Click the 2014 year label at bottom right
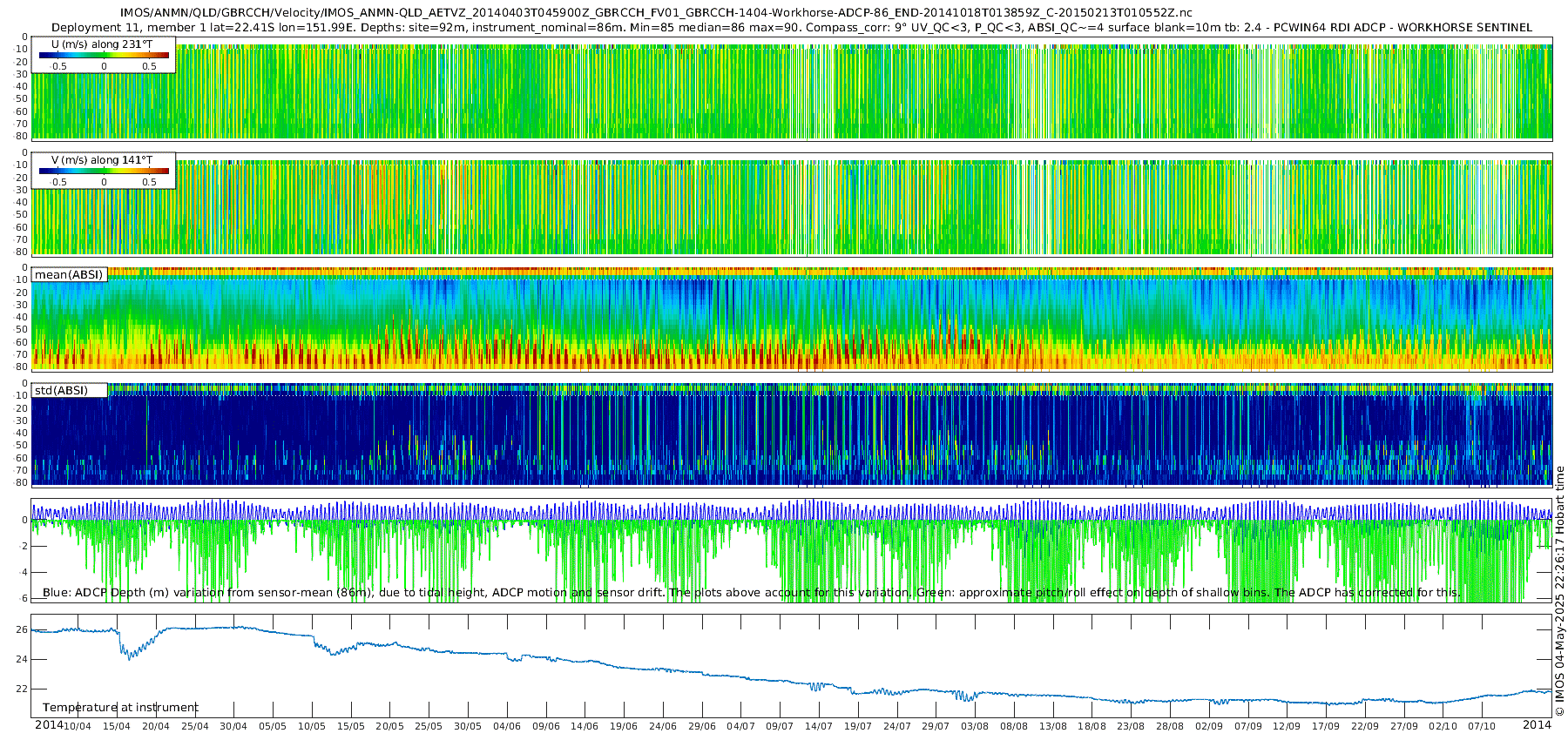 click(1537, 725)
